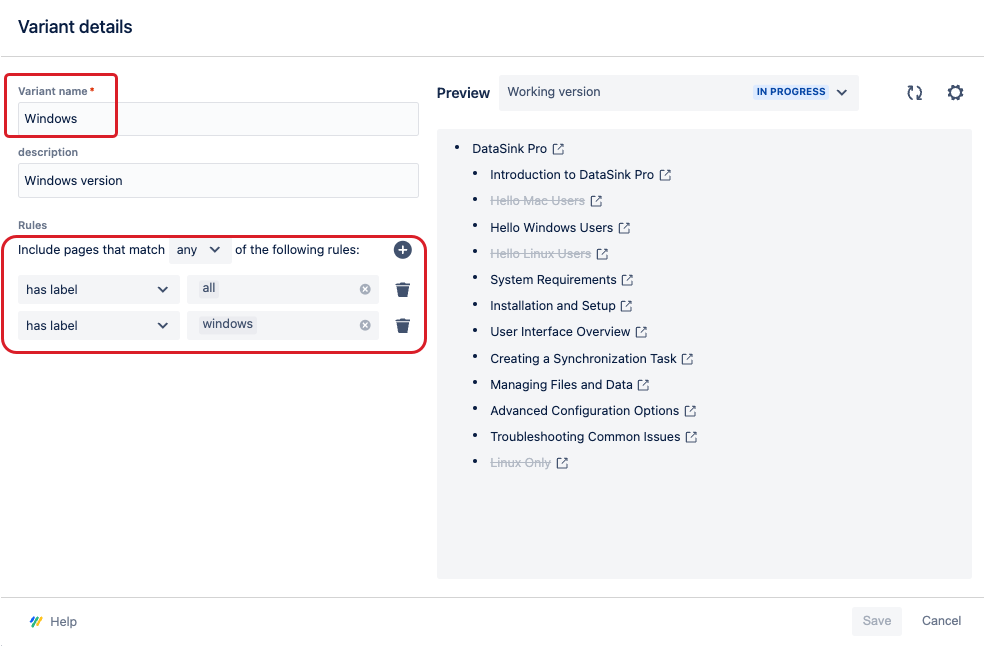Open User Interface Overview external link icon
The image size is (984, 646).
641,332
